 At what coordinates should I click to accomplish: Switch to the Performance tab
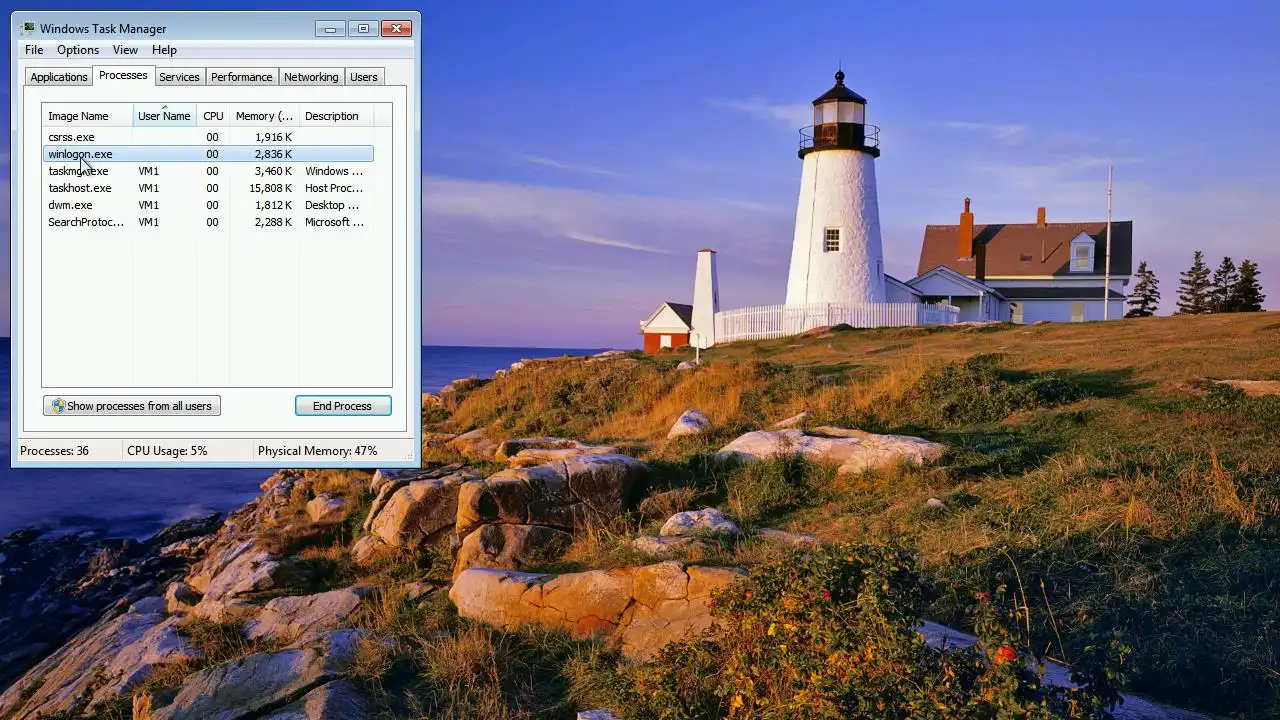point(241,77)
